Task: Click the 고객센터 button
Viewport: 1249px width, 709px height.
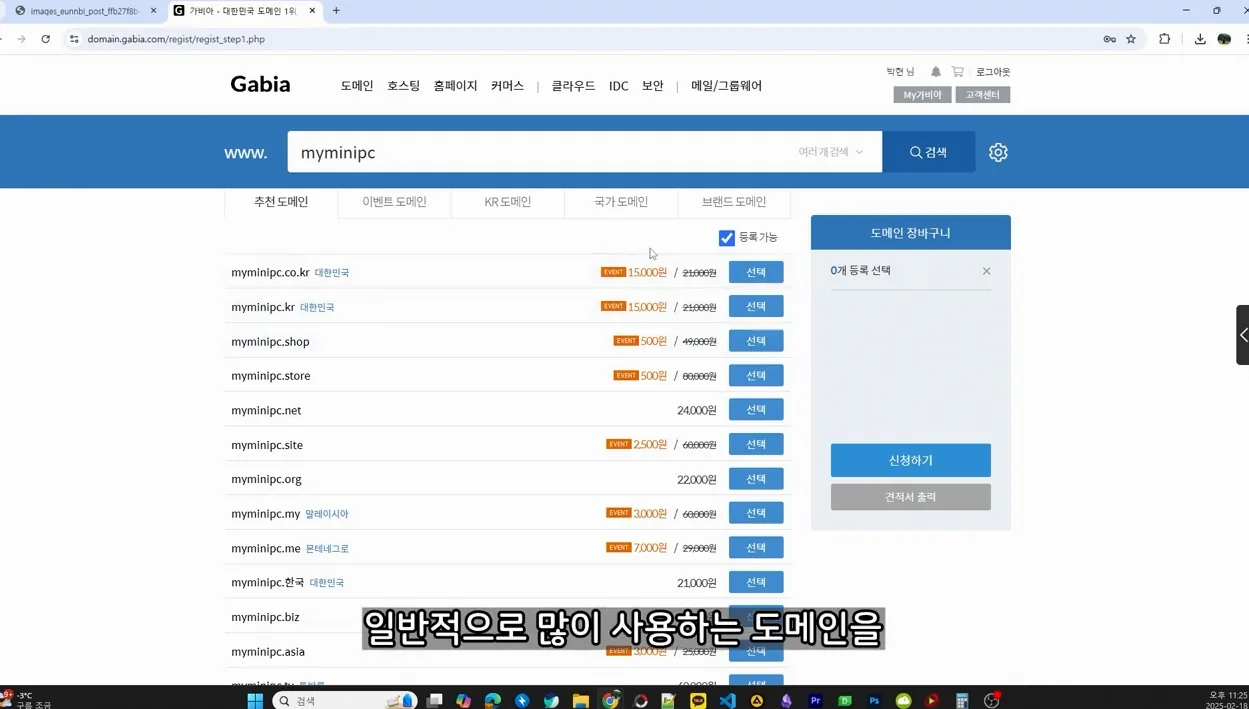Action: [x=983, y=95]
